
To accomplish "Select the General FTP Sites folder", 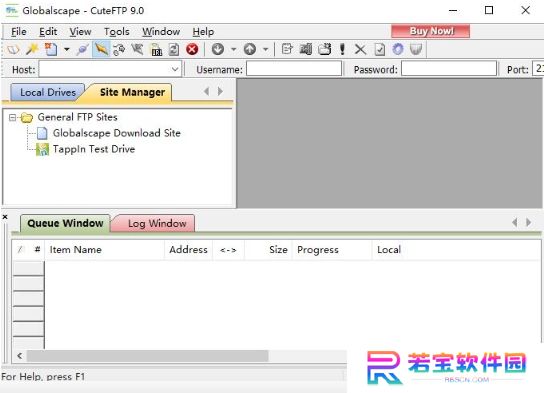I will click(x=77, y=117).
